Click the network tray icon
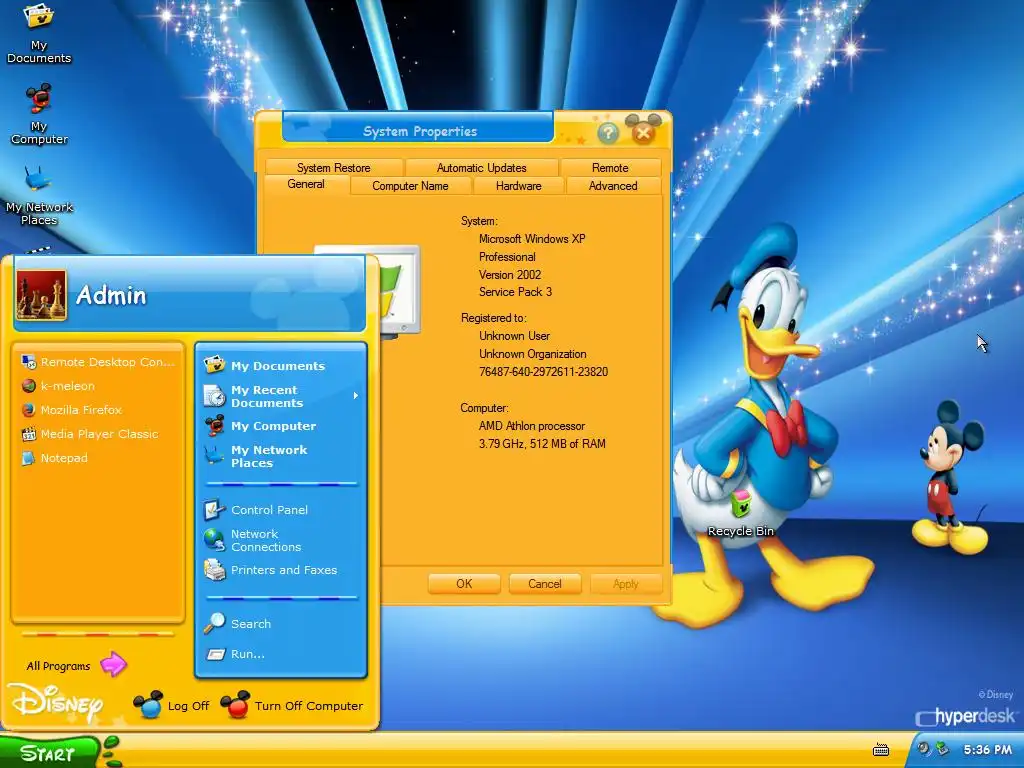The width and height of the screenshot is (1024, 768). [x=942, y=748]
